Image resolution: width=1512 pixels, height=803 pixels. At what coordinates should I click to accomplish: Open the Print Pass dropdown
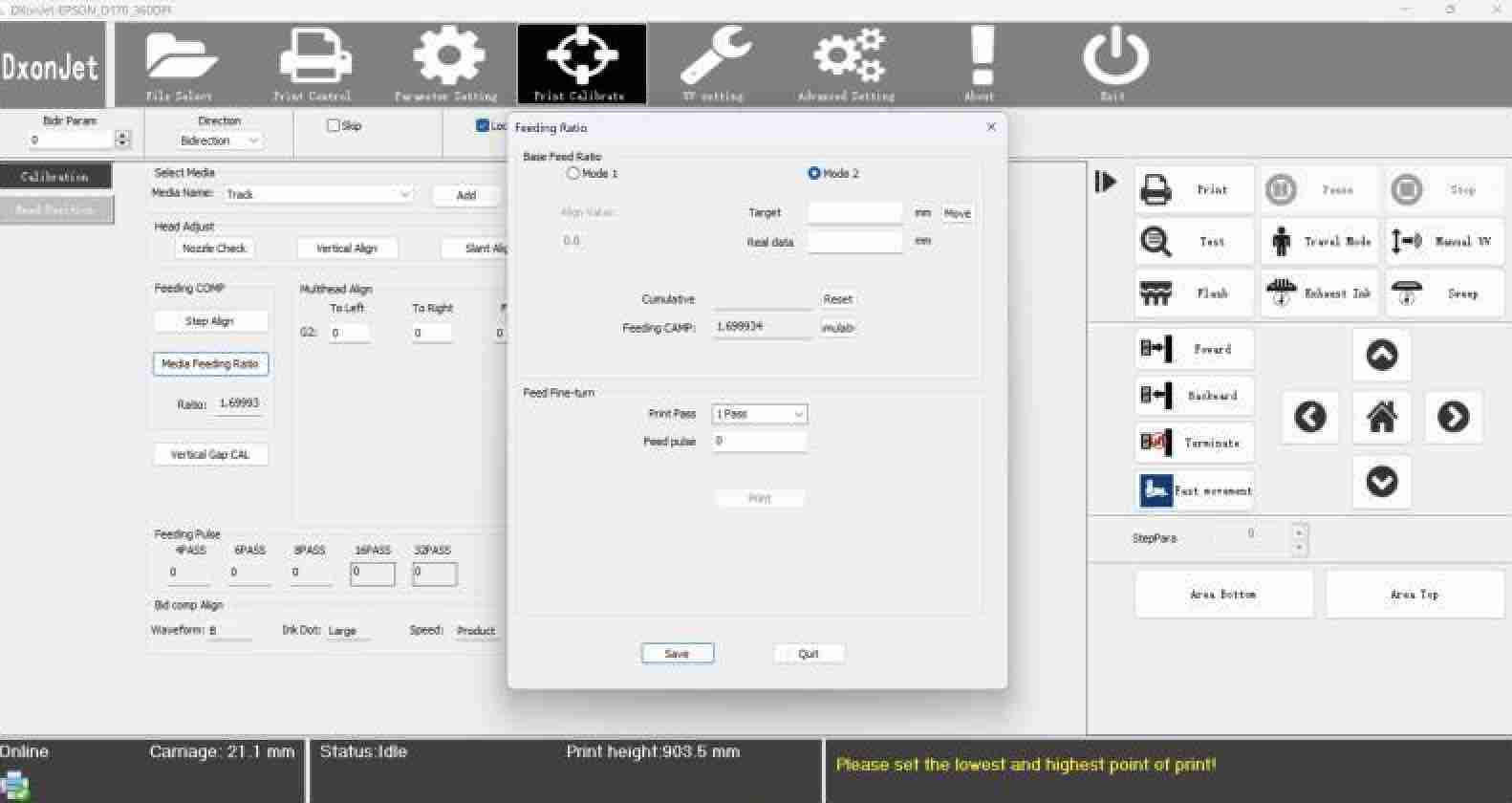[760, 414]
